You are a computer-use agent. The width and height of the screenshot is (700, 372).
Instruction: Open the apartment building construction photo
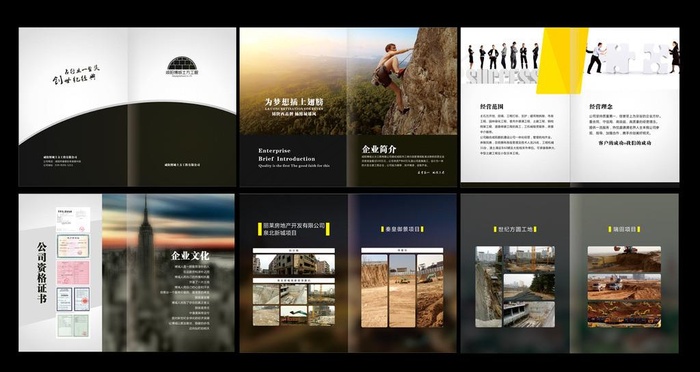point(294,264)
